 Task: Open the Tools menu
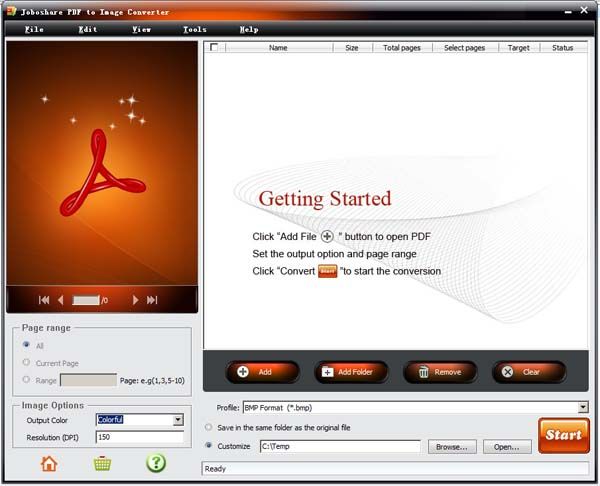(195, 30)
